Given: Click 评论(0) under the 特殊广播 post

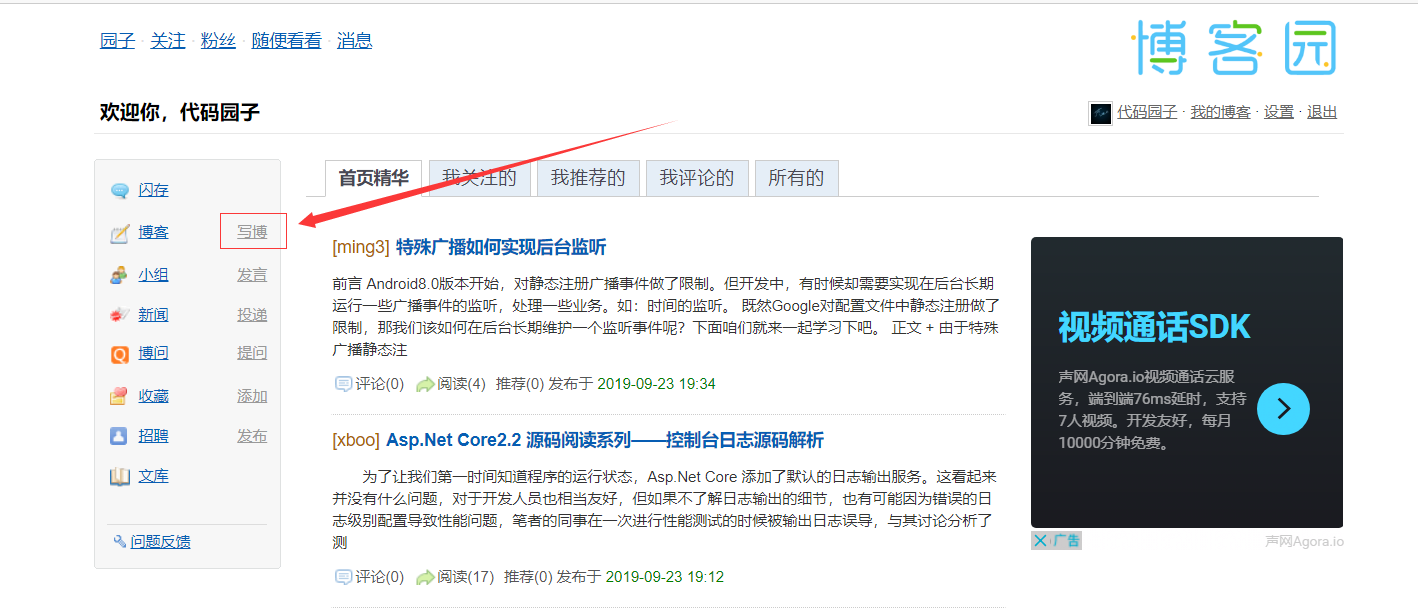Looking at the screenshot, I should point(380,384).
